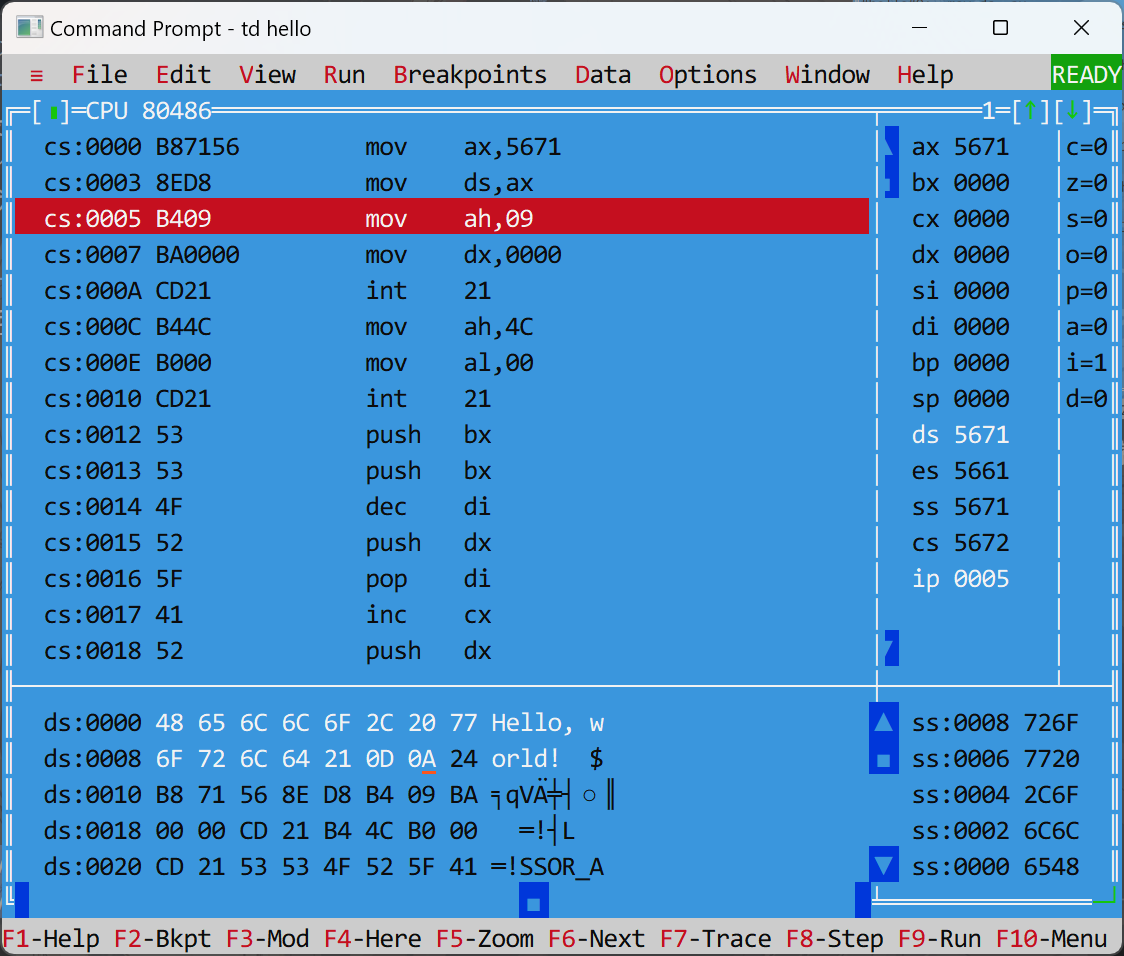Screen dimensions: 1124x956
Task: Open the system menu (≡) icon
Action: point(37,75)
